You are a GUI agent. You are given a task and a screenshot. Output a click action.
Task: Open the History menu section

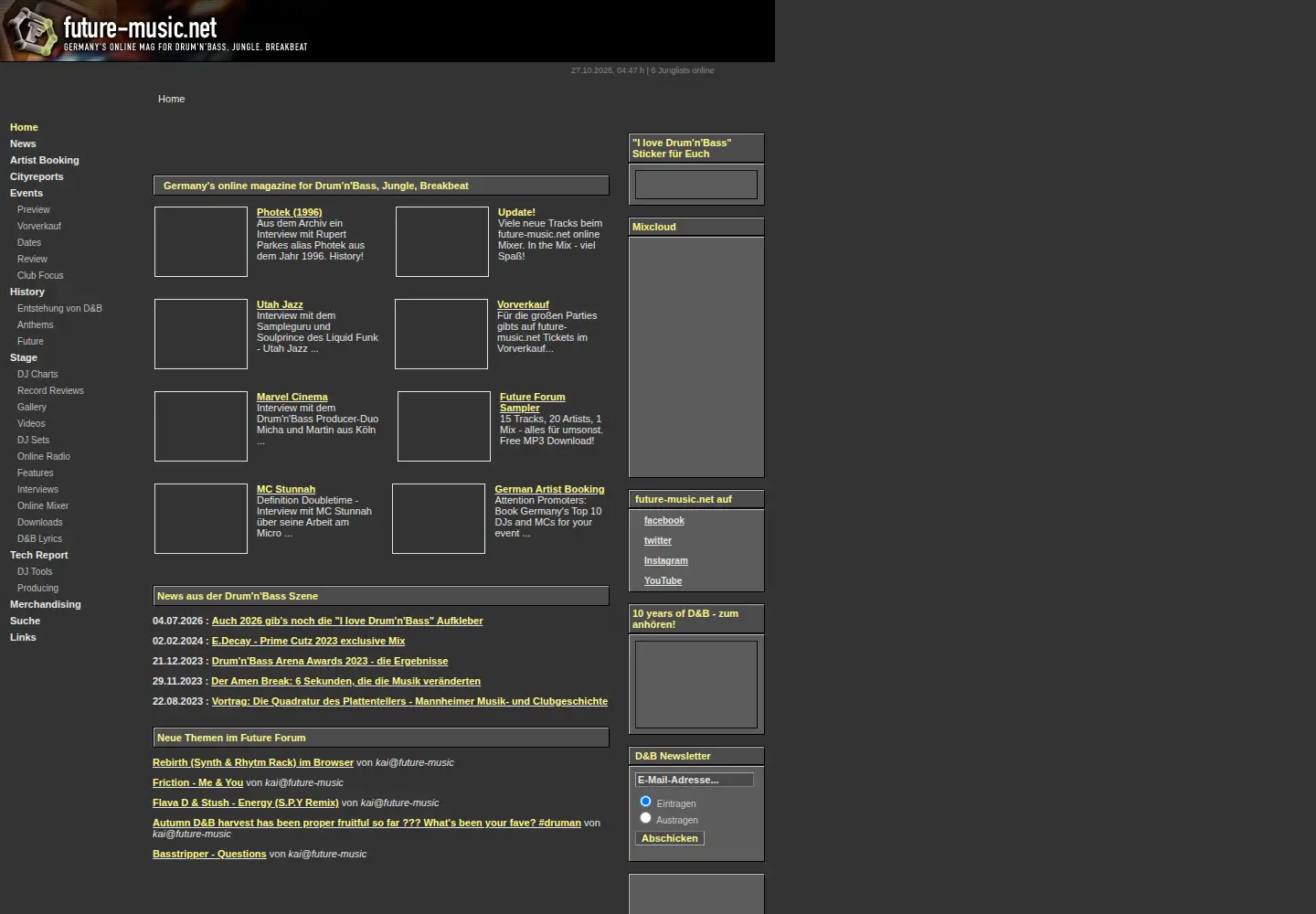27,292
